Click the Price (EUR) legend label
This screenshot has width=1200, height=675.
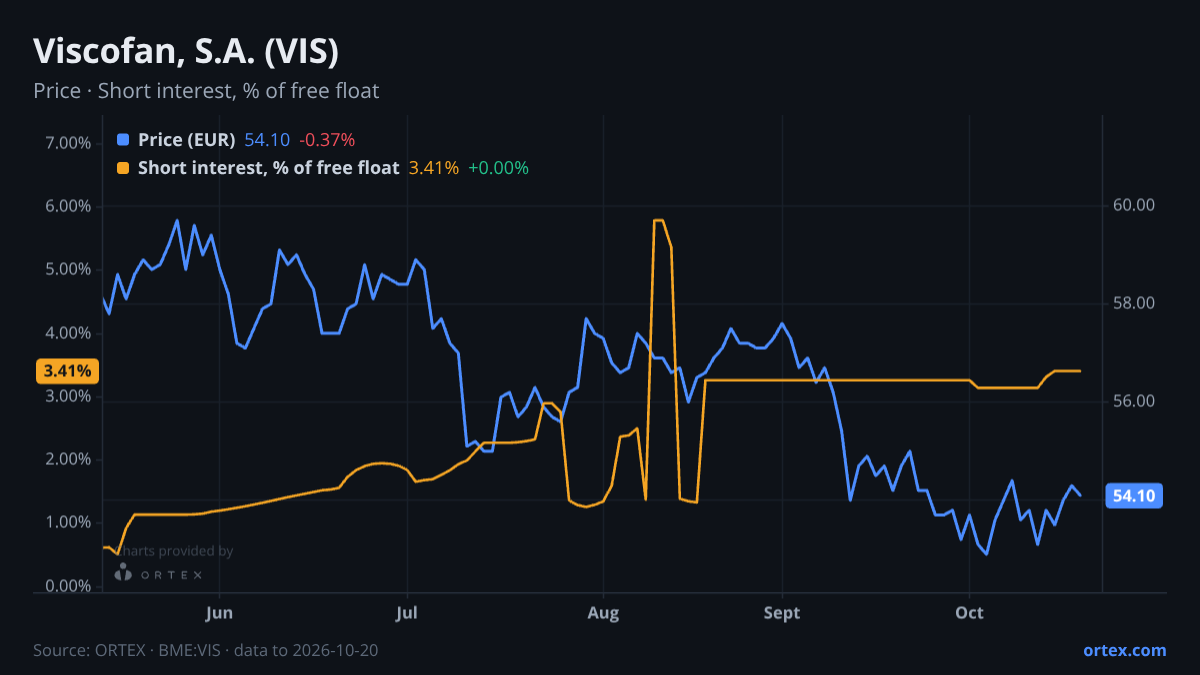click(187, 140)
